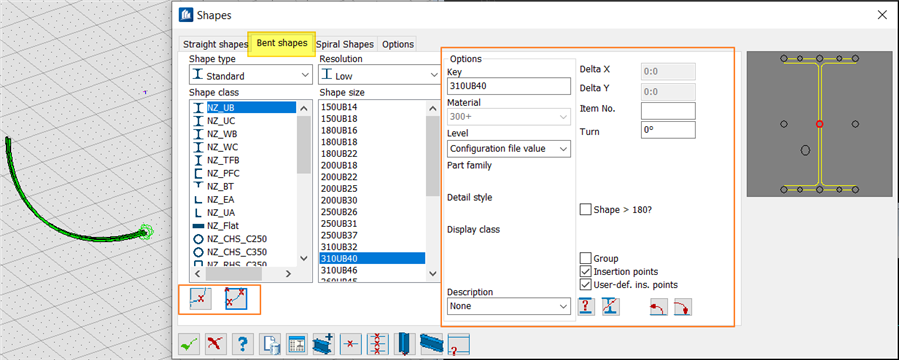Click the add beam icon with plus sign
This screenshot has height=360, width=899.
click(323, 344)
